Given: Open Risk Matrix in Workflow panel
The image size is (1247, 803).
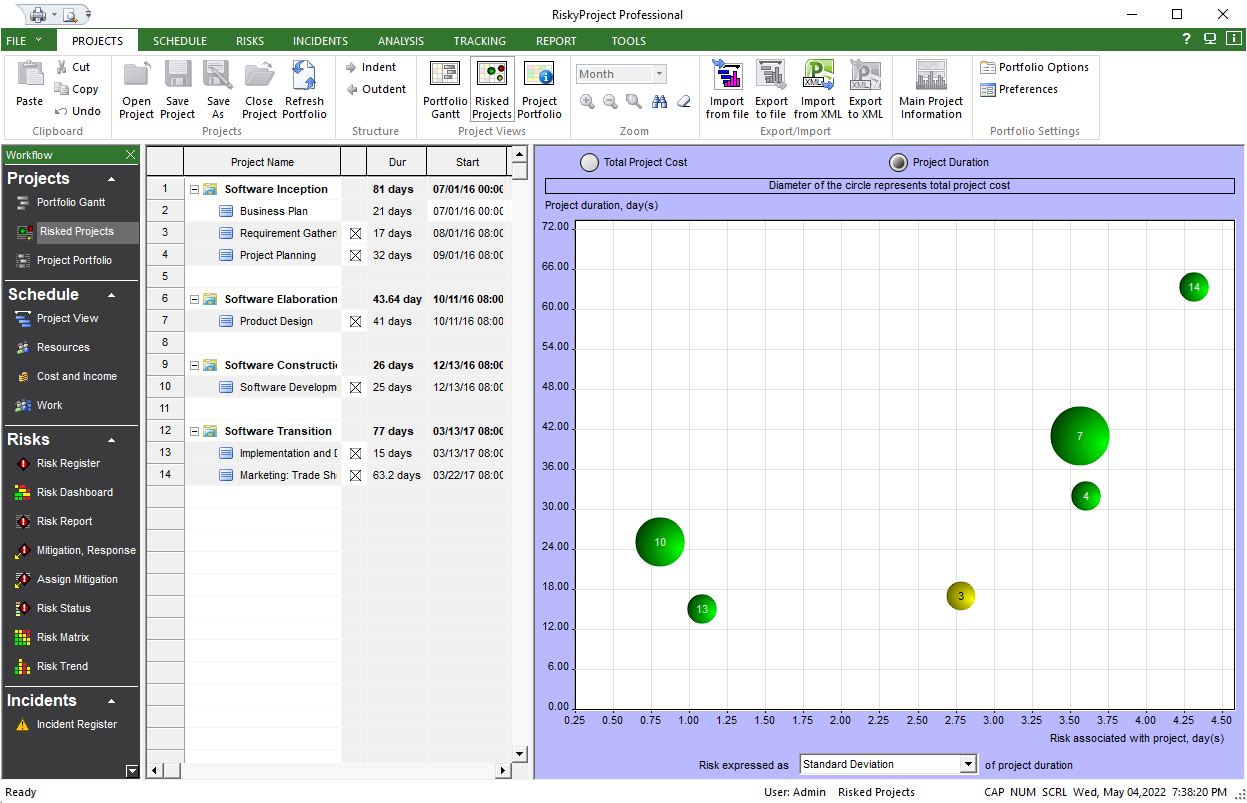Looking at the screenshot, I should tap(62, 637).
